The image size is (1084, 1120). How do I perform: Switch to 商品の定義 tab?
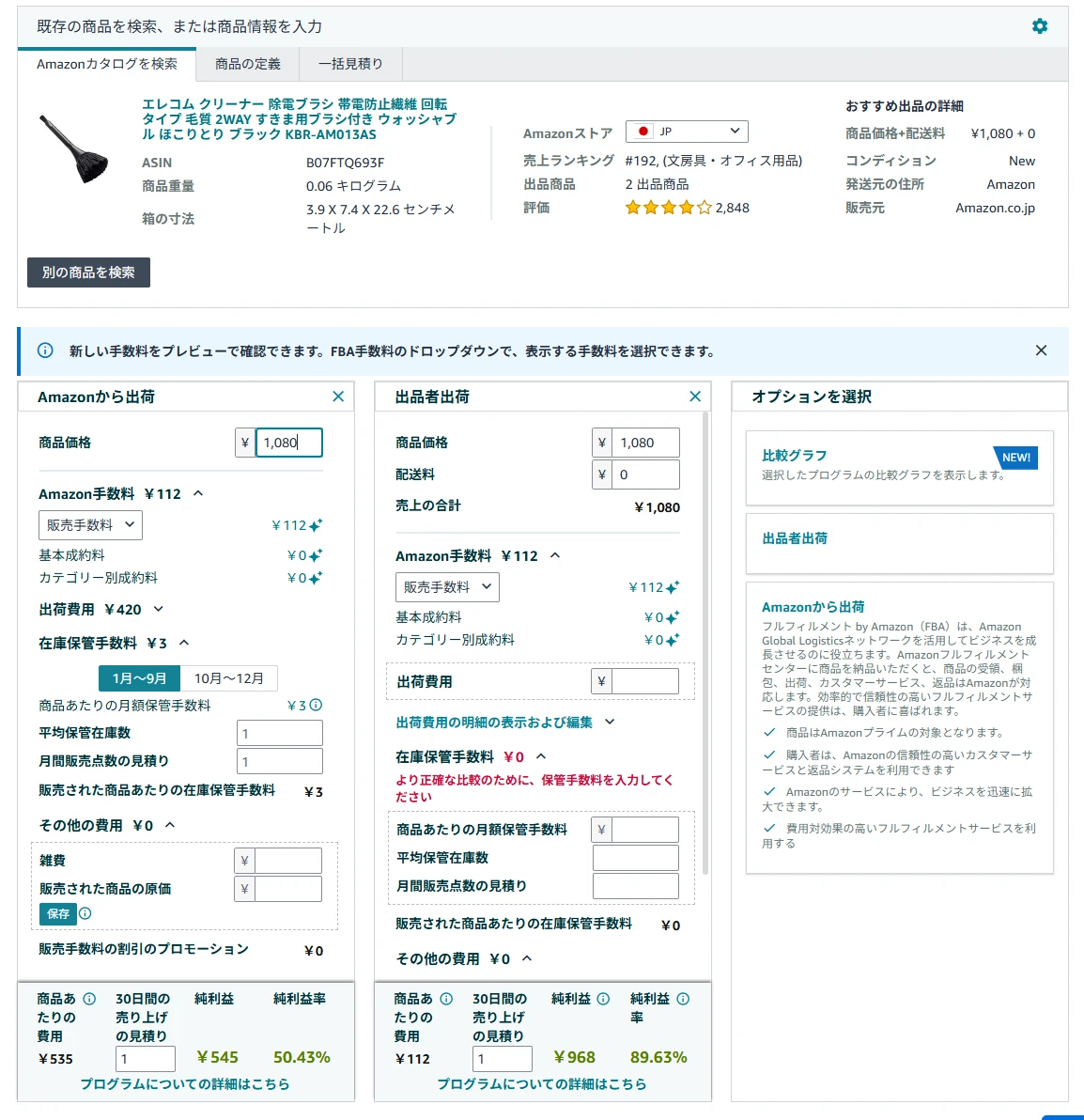248,64
